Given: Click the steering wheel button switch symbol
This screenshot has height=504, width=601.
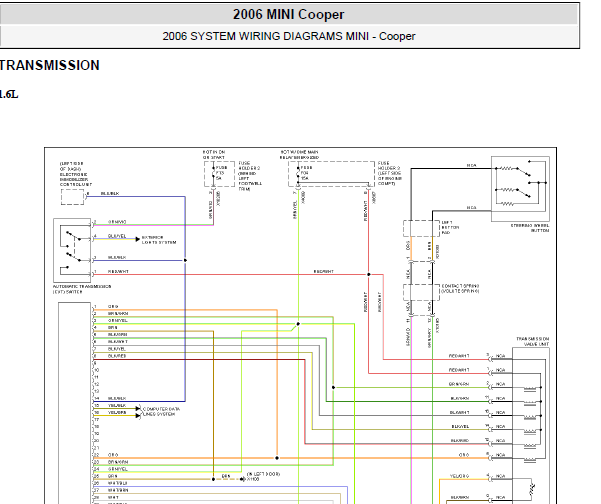Looking at the screenshot, I should 520,189.
